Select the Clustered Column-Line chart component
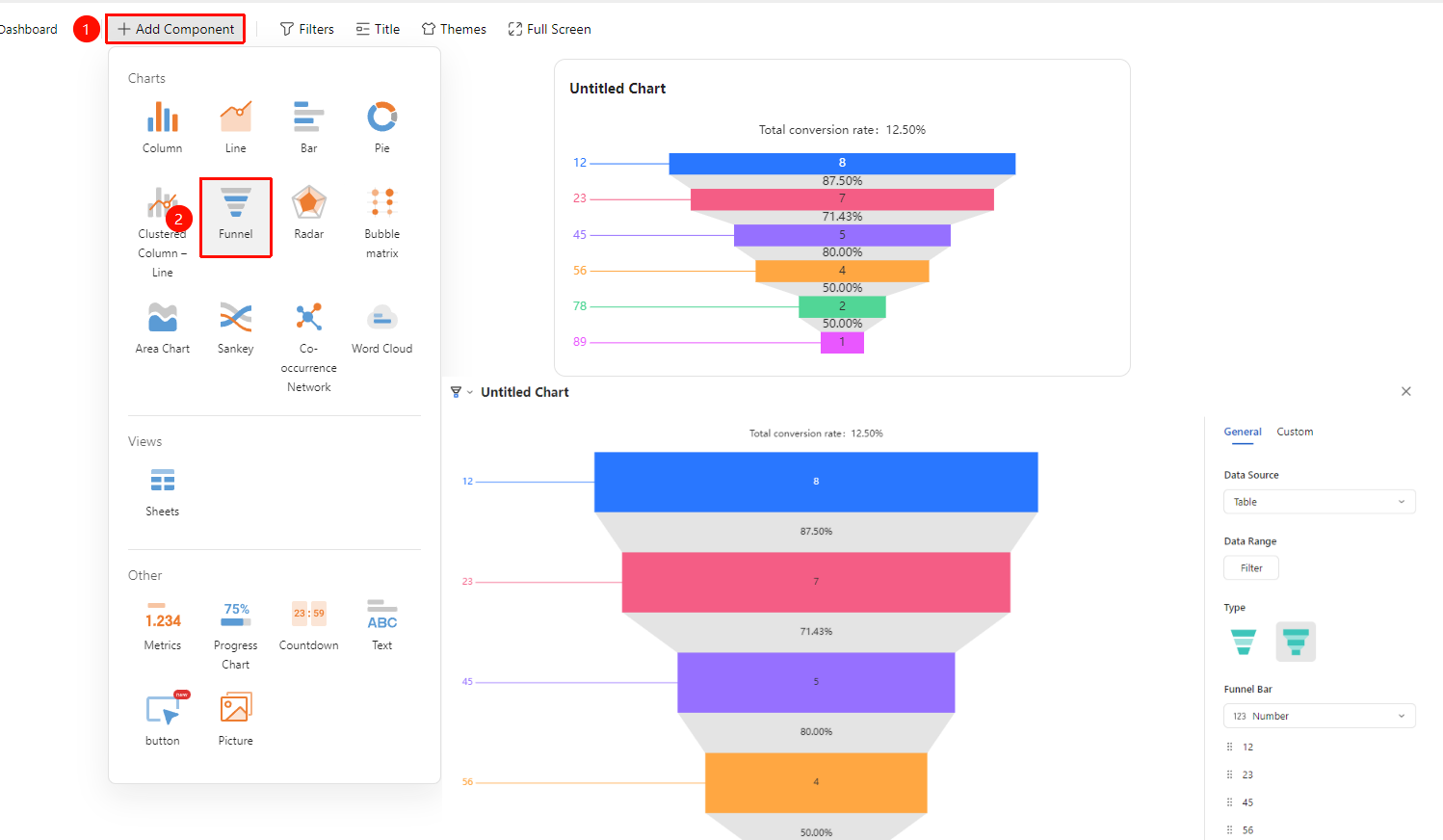Viewport: 1443px width, 840px height. 163,232
